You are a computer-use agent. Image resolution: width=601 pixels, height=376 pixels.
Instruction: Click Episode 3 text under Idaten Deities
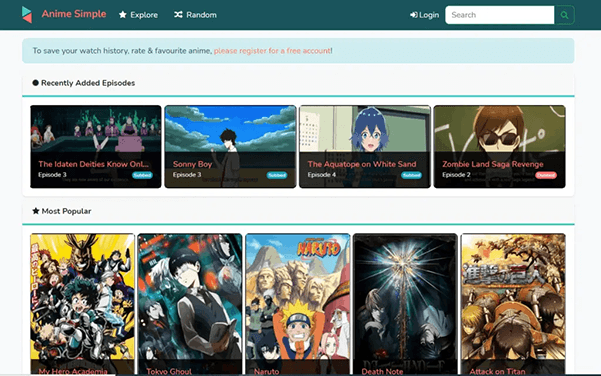coord(52,175)
